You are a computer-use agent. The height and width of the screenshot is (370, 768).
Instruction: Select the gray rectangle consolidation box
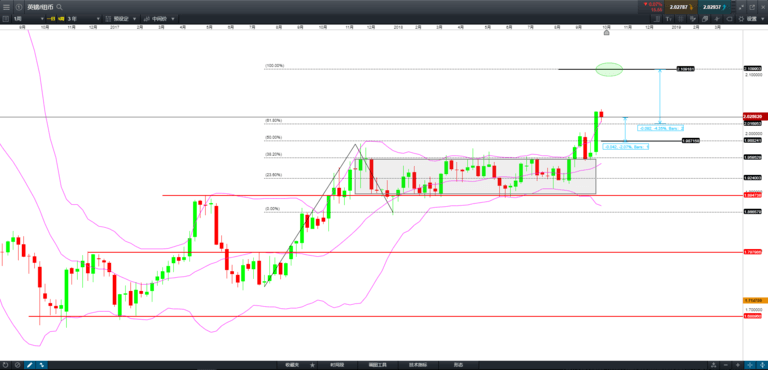tap(476, 176)
